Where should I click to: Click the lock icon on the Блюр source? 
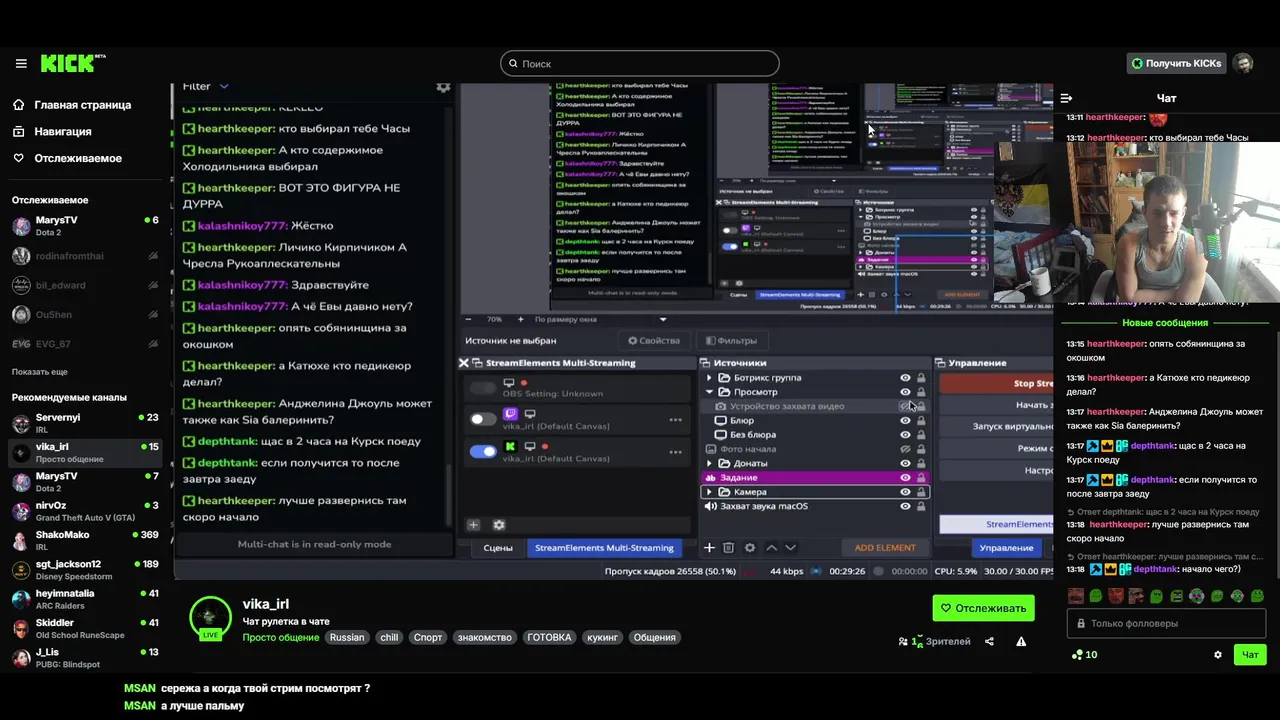click(x=921, y=421)
